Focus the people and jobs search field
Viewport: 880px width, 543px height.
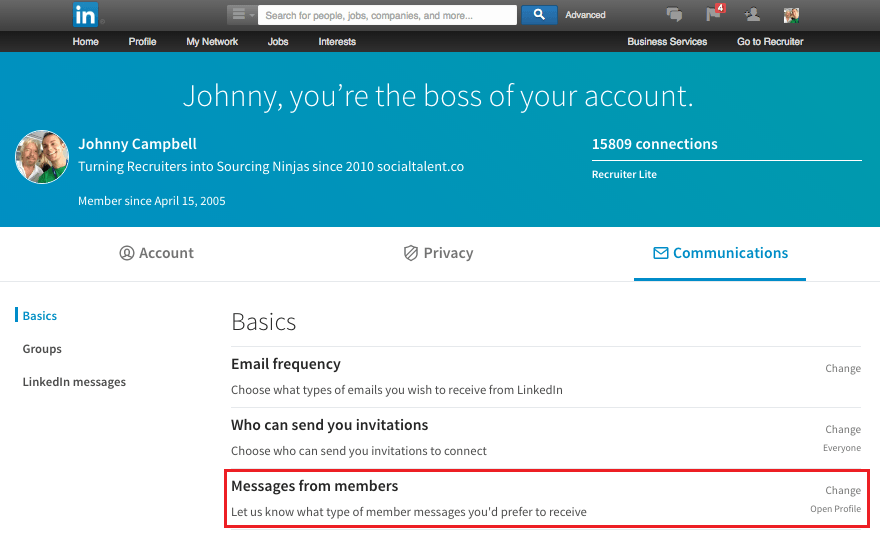click(x=387, y=15)
